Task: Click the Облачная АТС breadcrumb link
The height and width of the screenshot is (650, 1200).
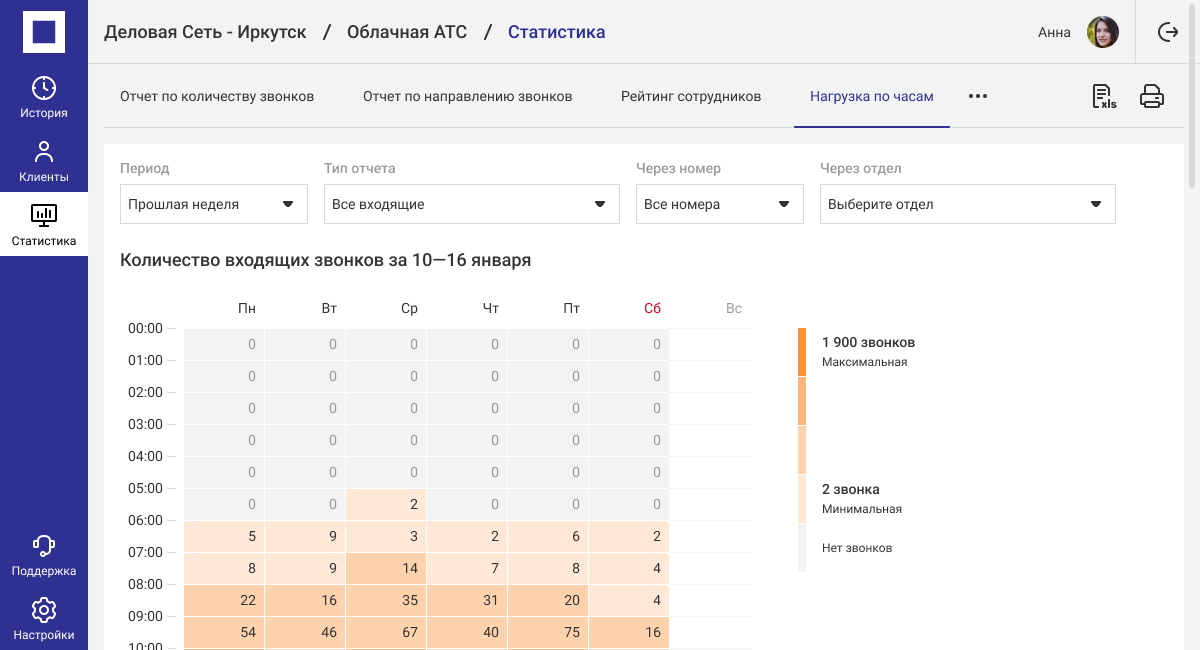Action: coord(407,32)
